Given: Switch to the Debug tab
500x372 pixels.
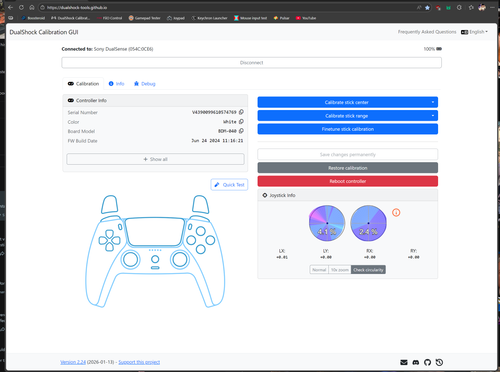Looking at the screenshot, I should pyautogui.click(x=145, y=84).
